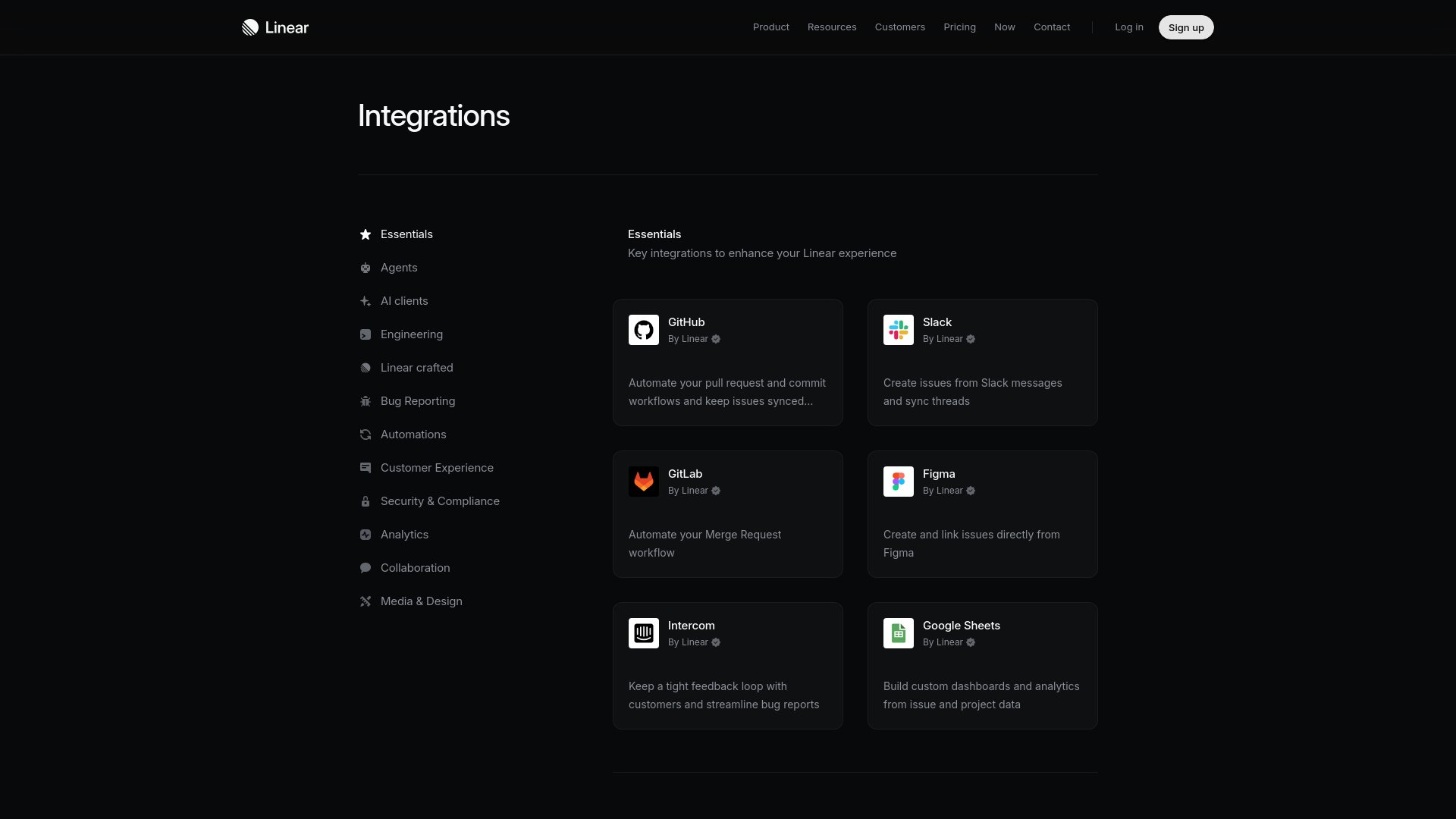
Task: Click verified badge next to GitHub's By Linear
Action: tap(716, 339)
